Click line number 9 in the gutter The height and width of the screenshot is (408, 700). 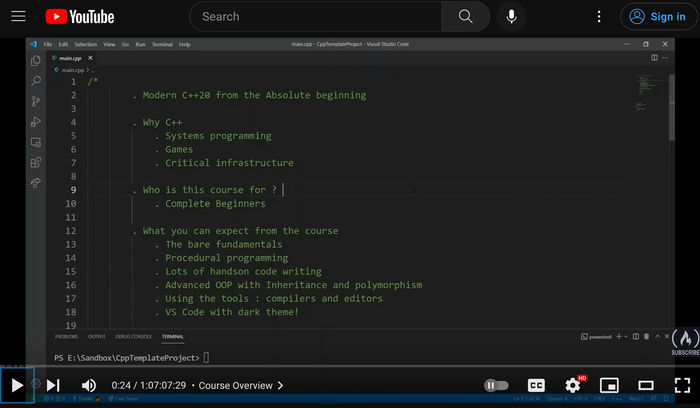[73, 190]
